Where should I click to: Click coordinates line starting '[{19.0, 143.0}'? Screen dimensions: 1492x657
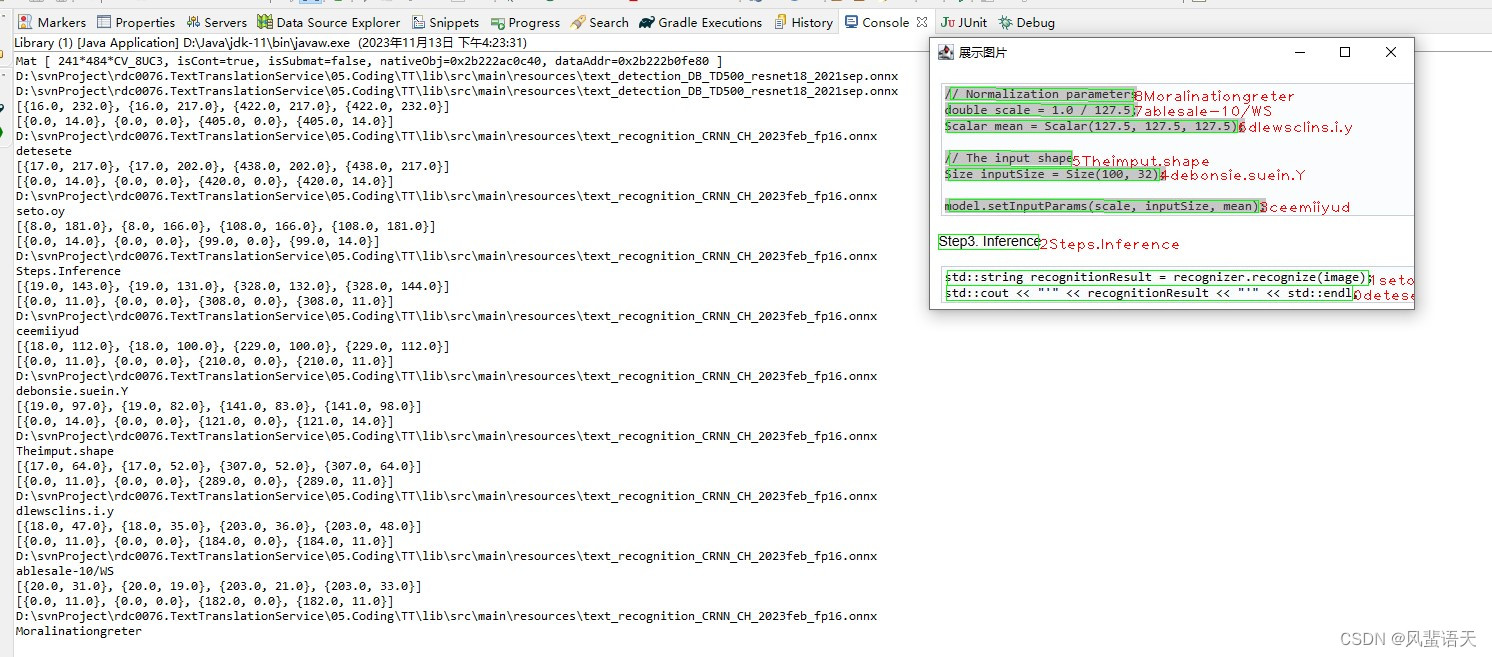[219, 286]
